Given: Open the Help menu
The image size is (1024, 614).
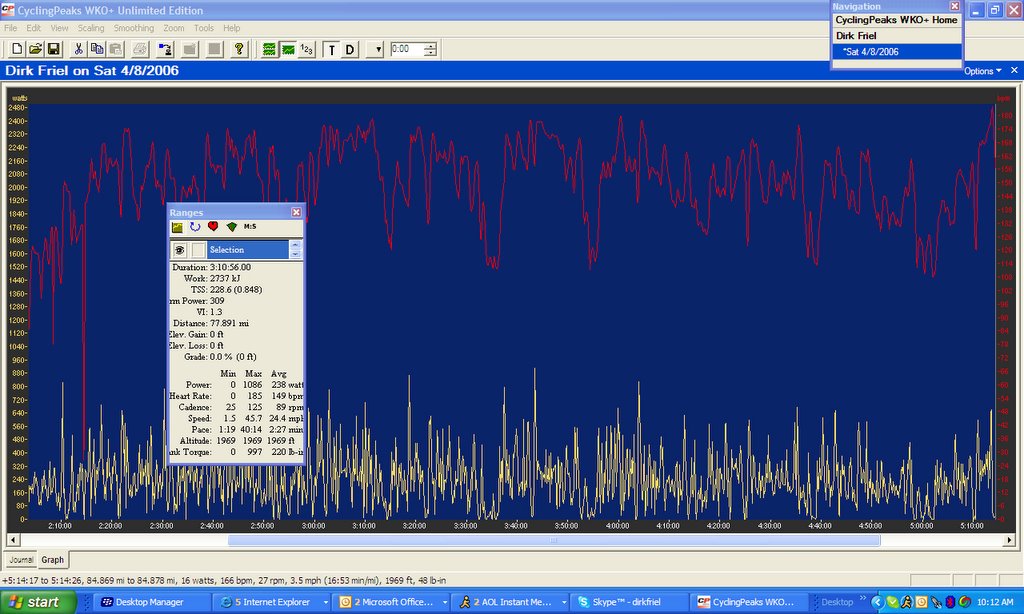Looking at the screenshot, I should point(232,28).
